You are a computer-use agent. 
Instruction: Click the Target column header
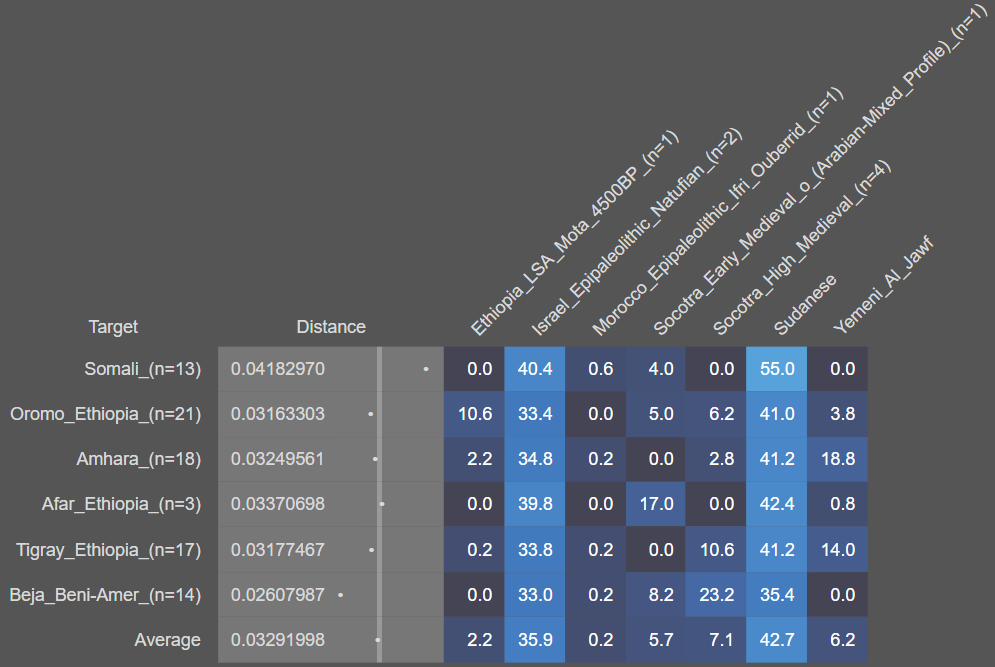(113, 327)
